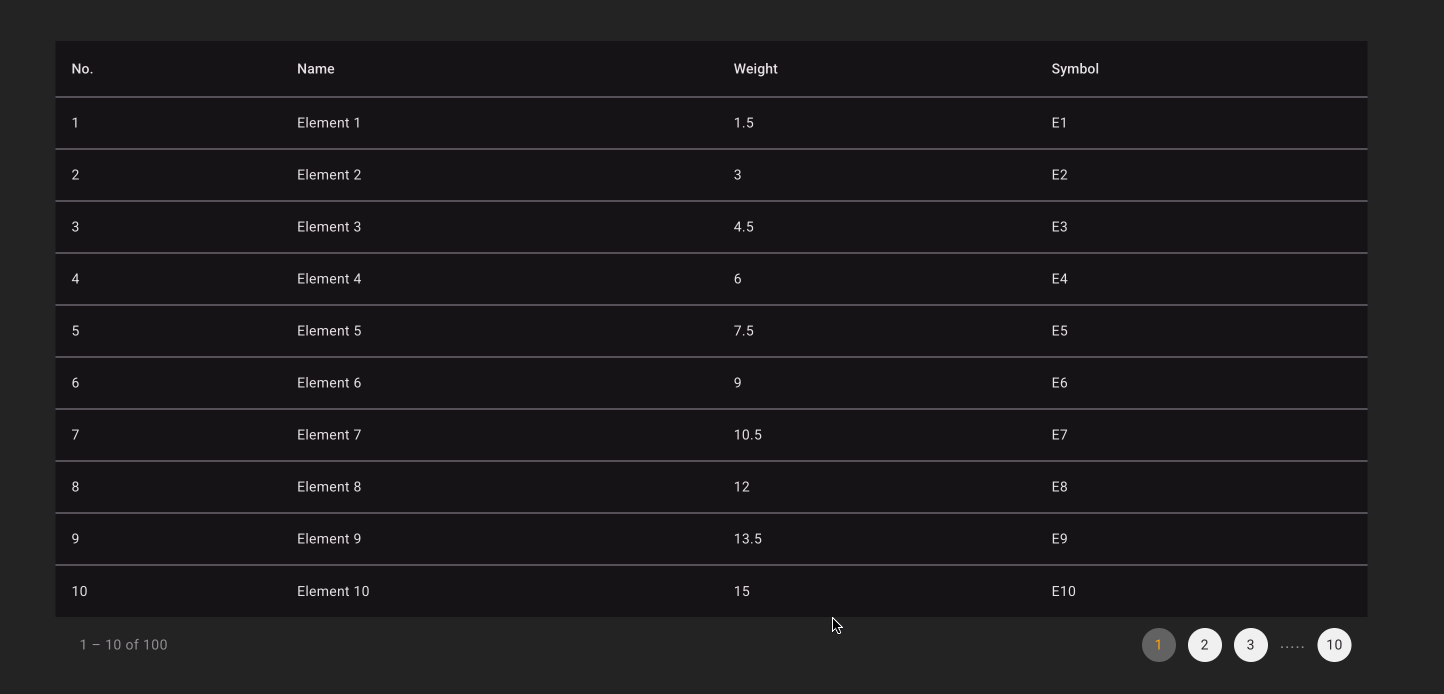Select the row for Element 10
This screenshot has height=694, width=1444.
pos(333,591)
